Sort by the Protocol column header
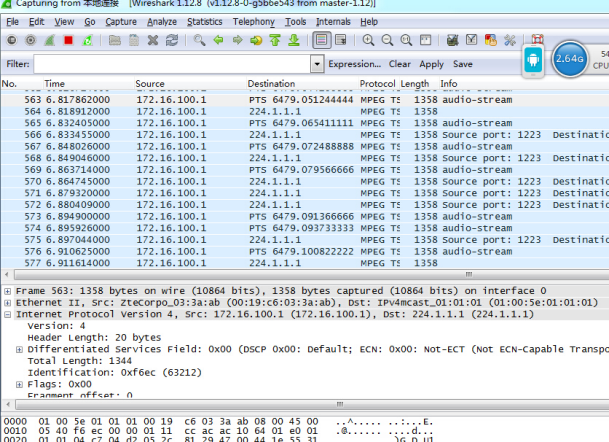Image resolution: width=609 pixels, height=442 pixels. click(x=377, y=84)
